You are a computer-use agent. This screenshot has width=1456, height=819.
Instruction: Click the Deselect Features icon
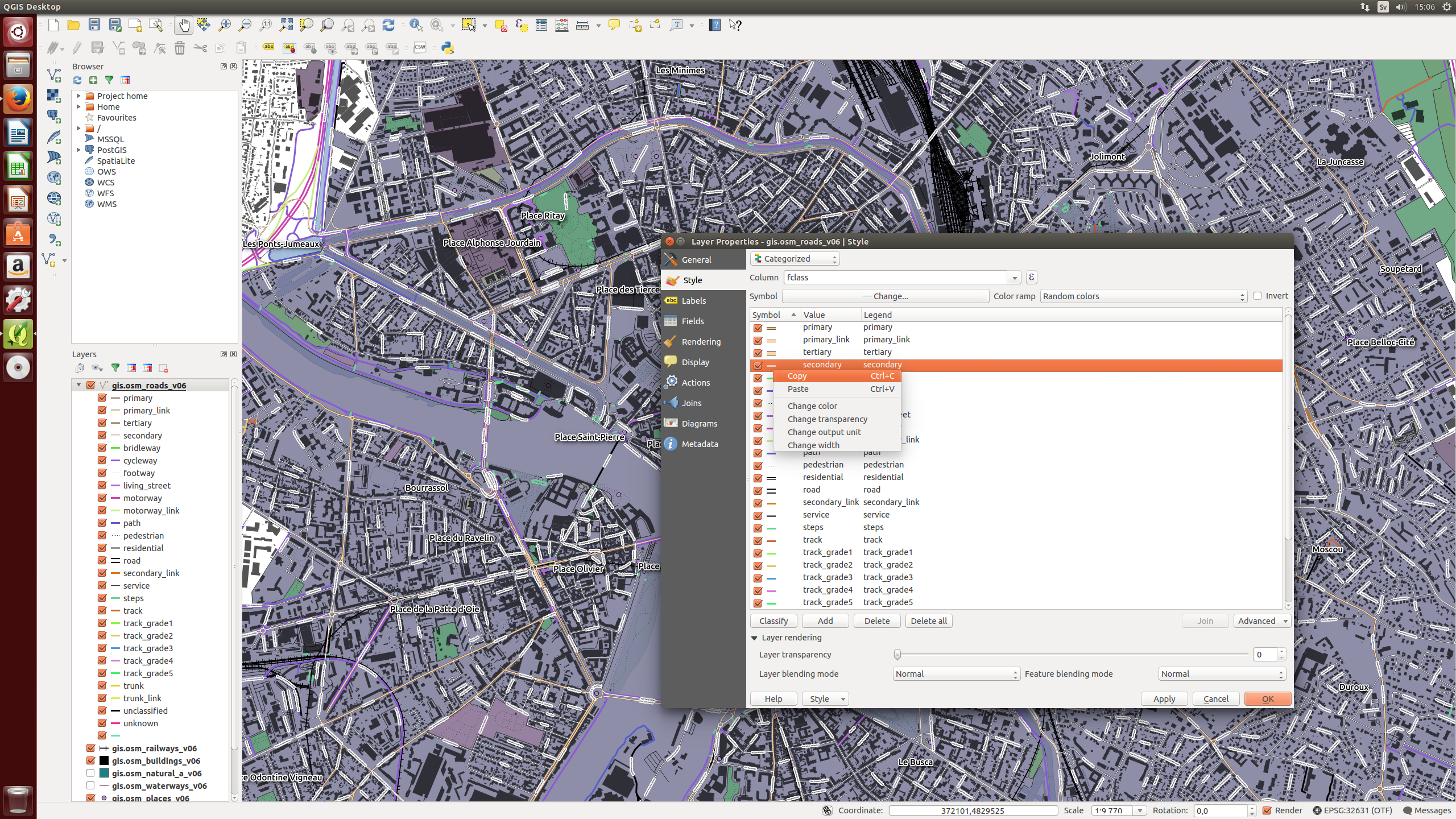[x=500, y=25]
